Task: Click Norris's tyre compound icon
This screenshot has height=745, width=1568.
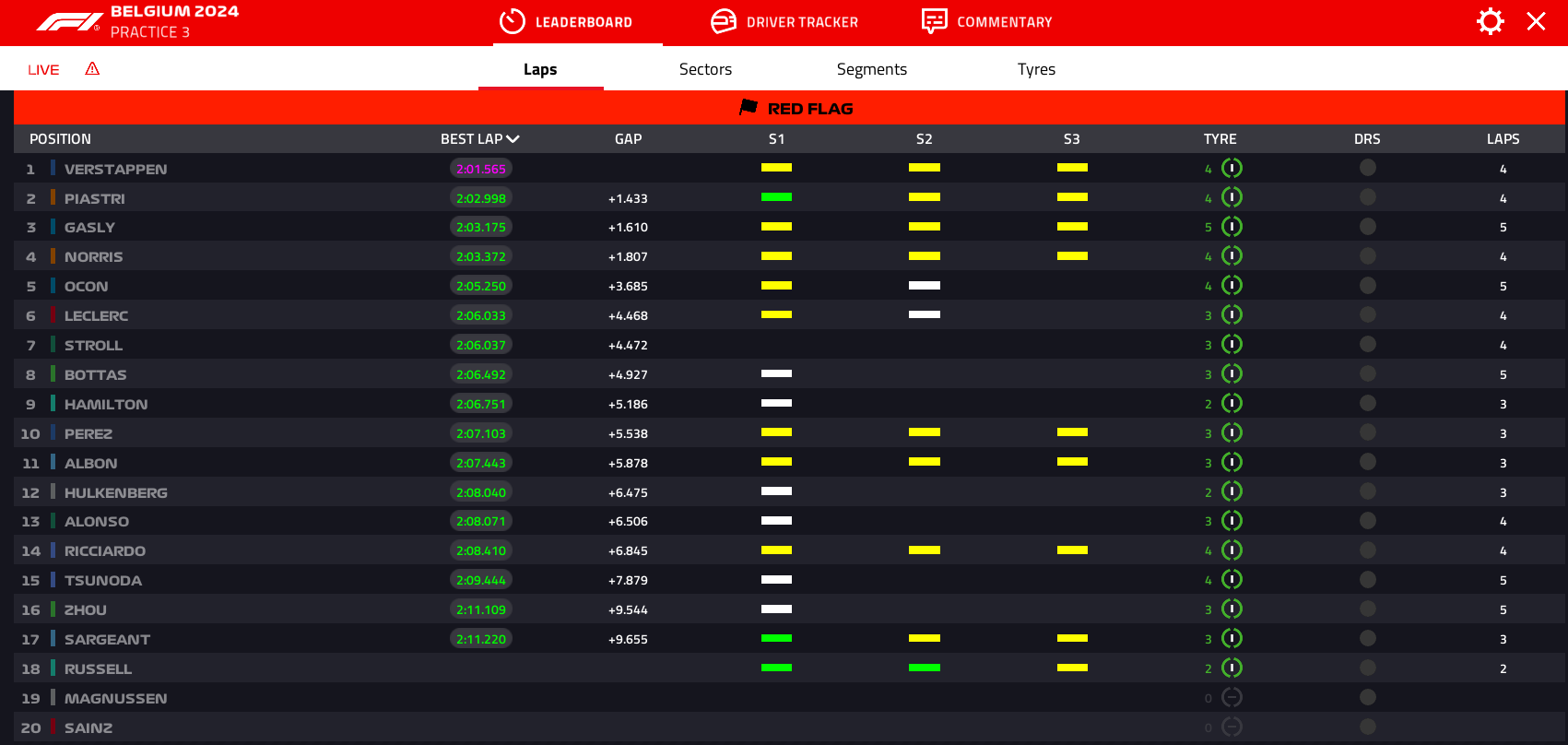Action: [1232, 255]
